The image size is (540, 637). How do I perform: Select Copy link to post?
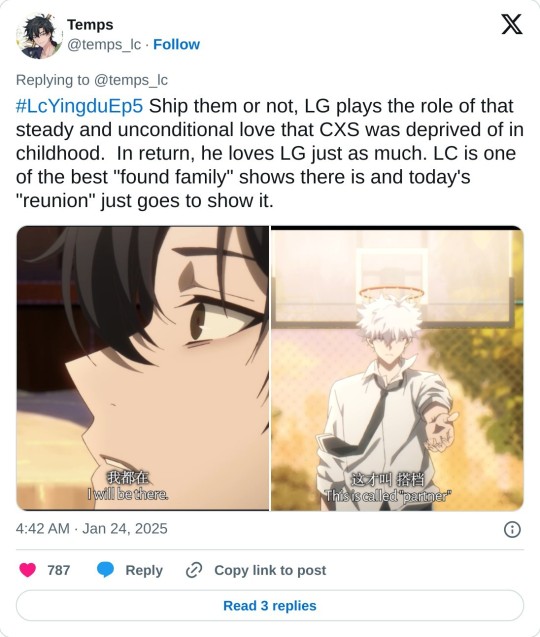(270, 570)
